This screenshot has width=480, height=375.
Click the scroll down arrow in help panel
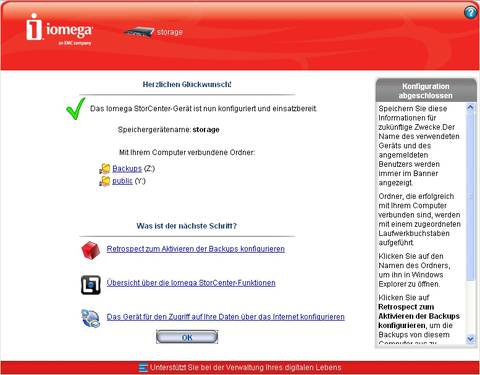coord(470,339)
